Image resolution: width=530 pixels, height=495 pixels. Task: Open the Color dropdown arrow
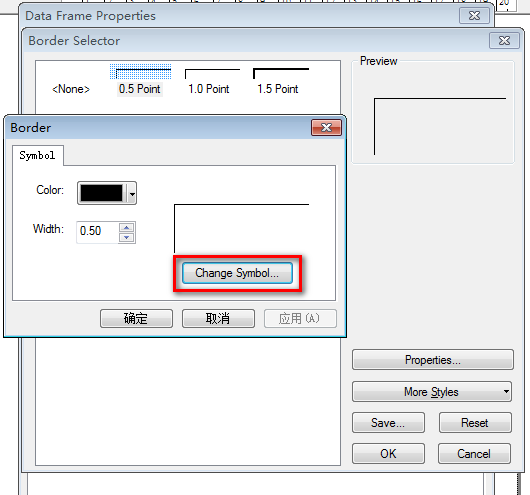pos(132,193)
